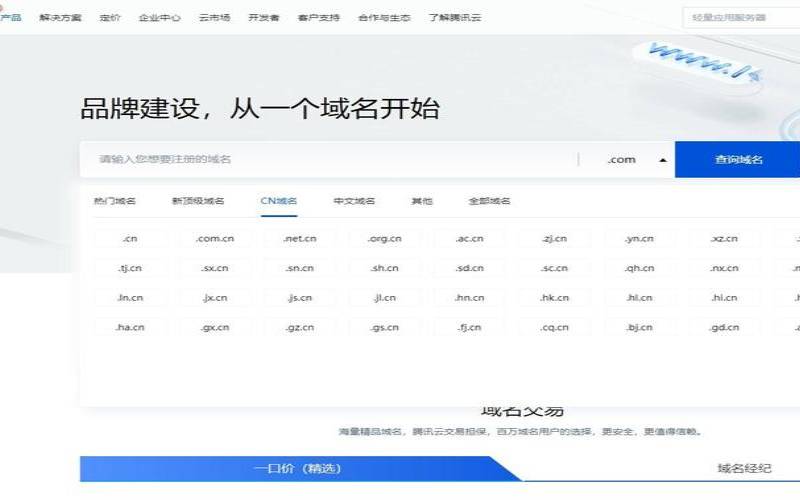
Task: Pick the .net.cn suffix
Action: pyautogui.click(x=300, y=238)
